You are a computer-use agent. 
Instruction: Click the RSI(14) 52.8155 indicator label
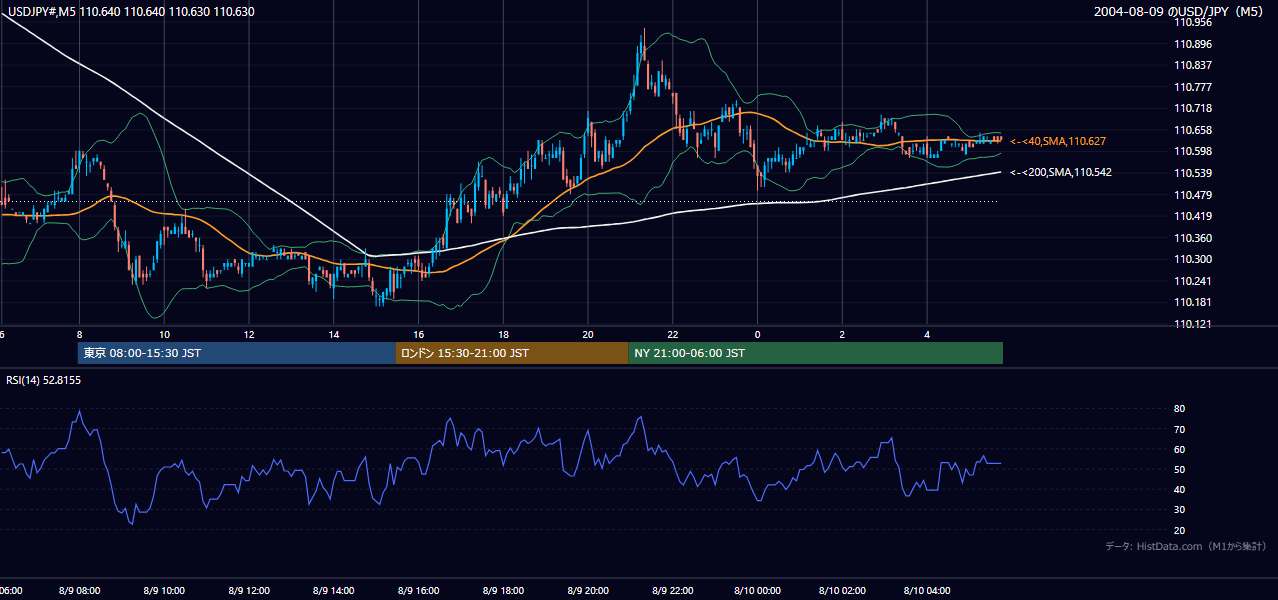tap(44, 380)
